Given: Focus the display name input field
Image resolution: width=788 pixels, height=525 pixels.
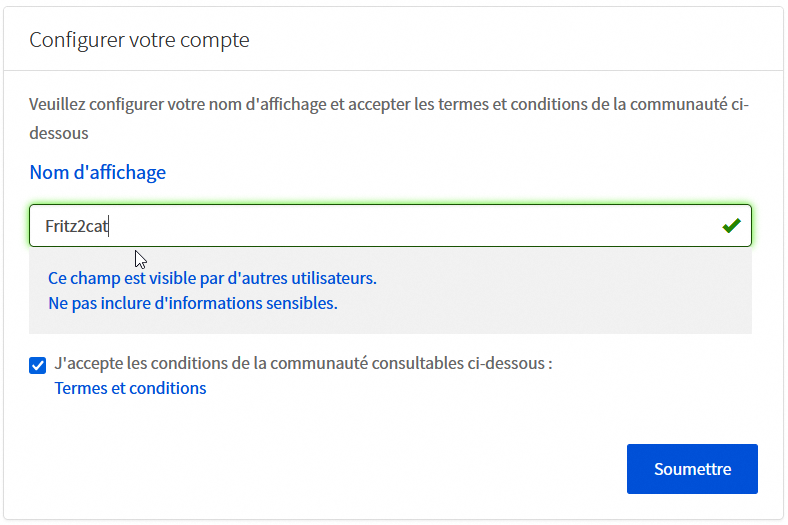Looking at the screenshot, I should pyautogui.click(x=400, y=226).
